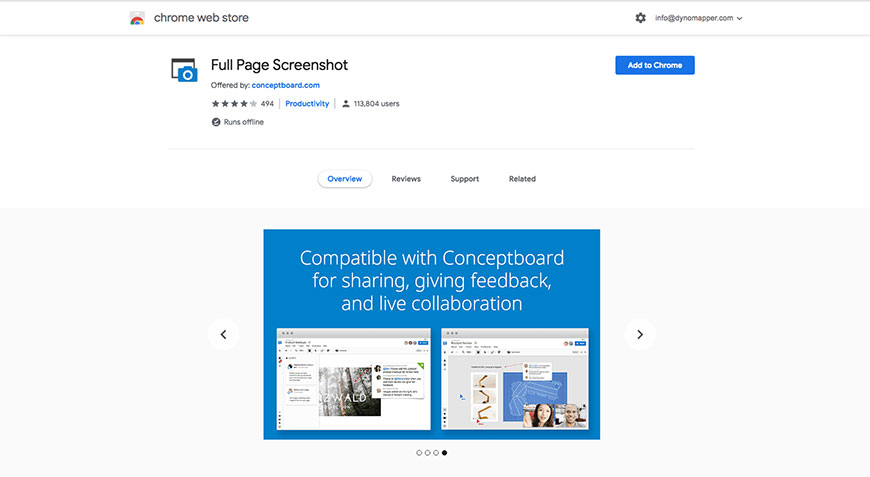Screen dimensions: 870x477
Task: Open the conceptboard.com publisher link
Action: (286, 86)
